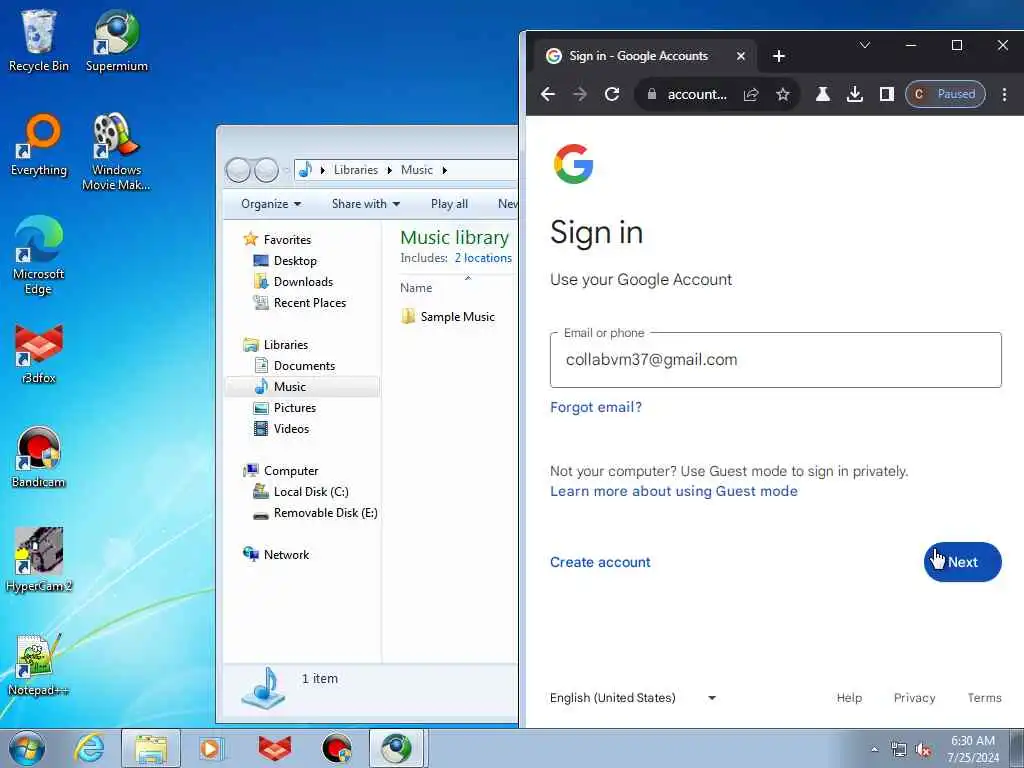1024x768 pixels.
Task: Open the Organize dropdown in Explorer
Action: (x=271, y=204)
